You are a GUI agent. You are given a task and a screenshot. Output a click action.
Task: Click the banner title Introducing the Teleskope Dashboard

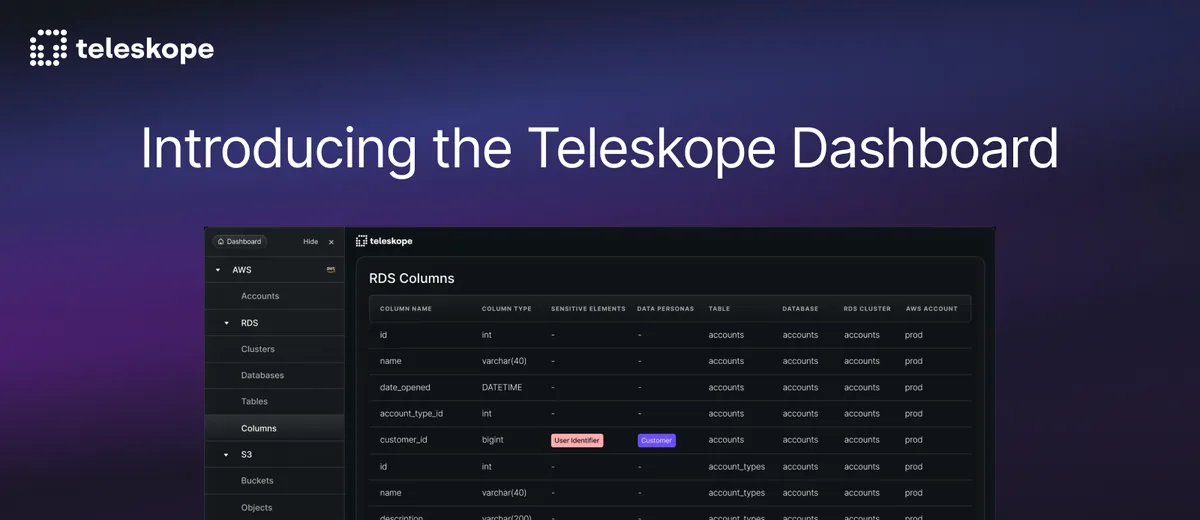[x=599, y=149]
